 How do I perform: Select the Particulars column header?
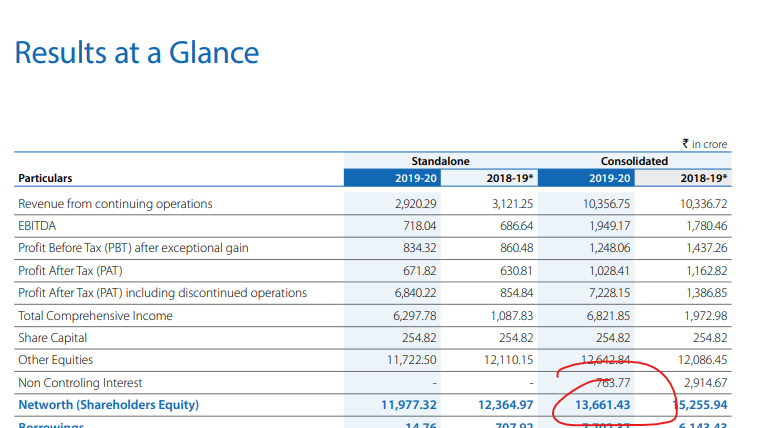click(45, 178)
